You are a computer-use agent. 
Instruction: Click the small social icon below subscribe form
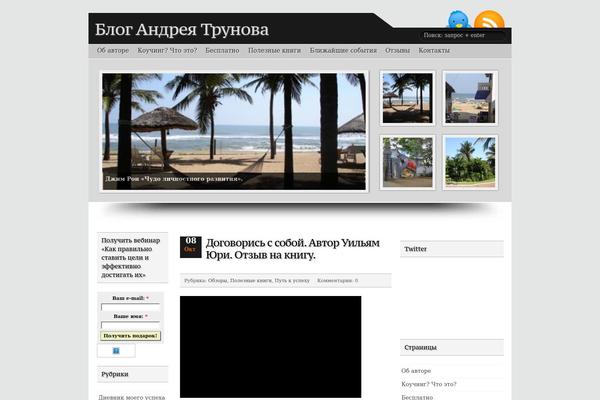[116, 351]
